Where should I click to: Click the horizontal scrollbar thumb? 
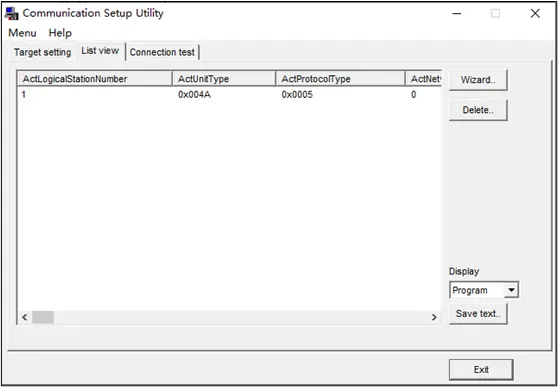coord(43,317)
